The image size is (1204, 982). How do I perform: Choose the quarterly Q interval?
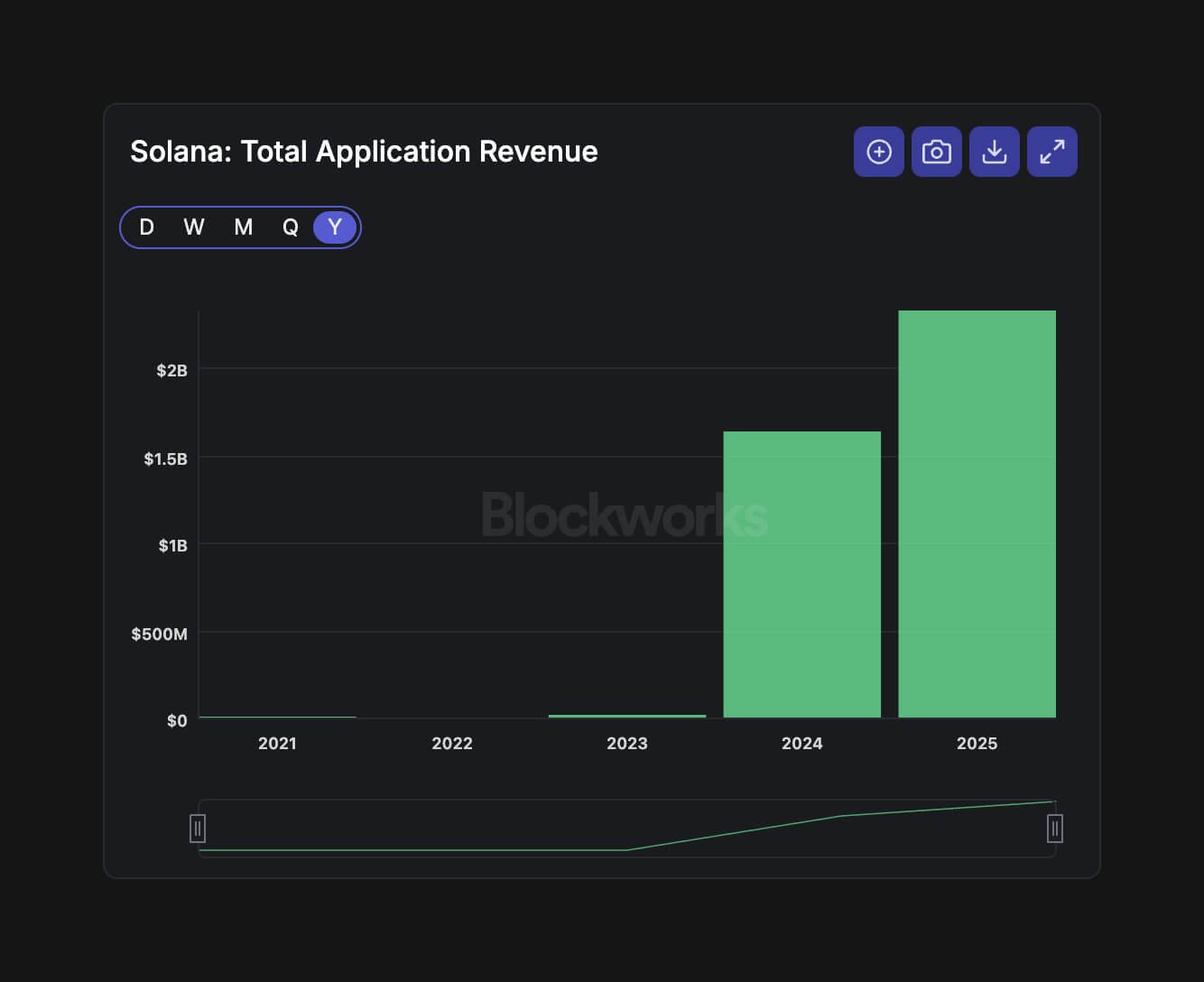[290, 227]
